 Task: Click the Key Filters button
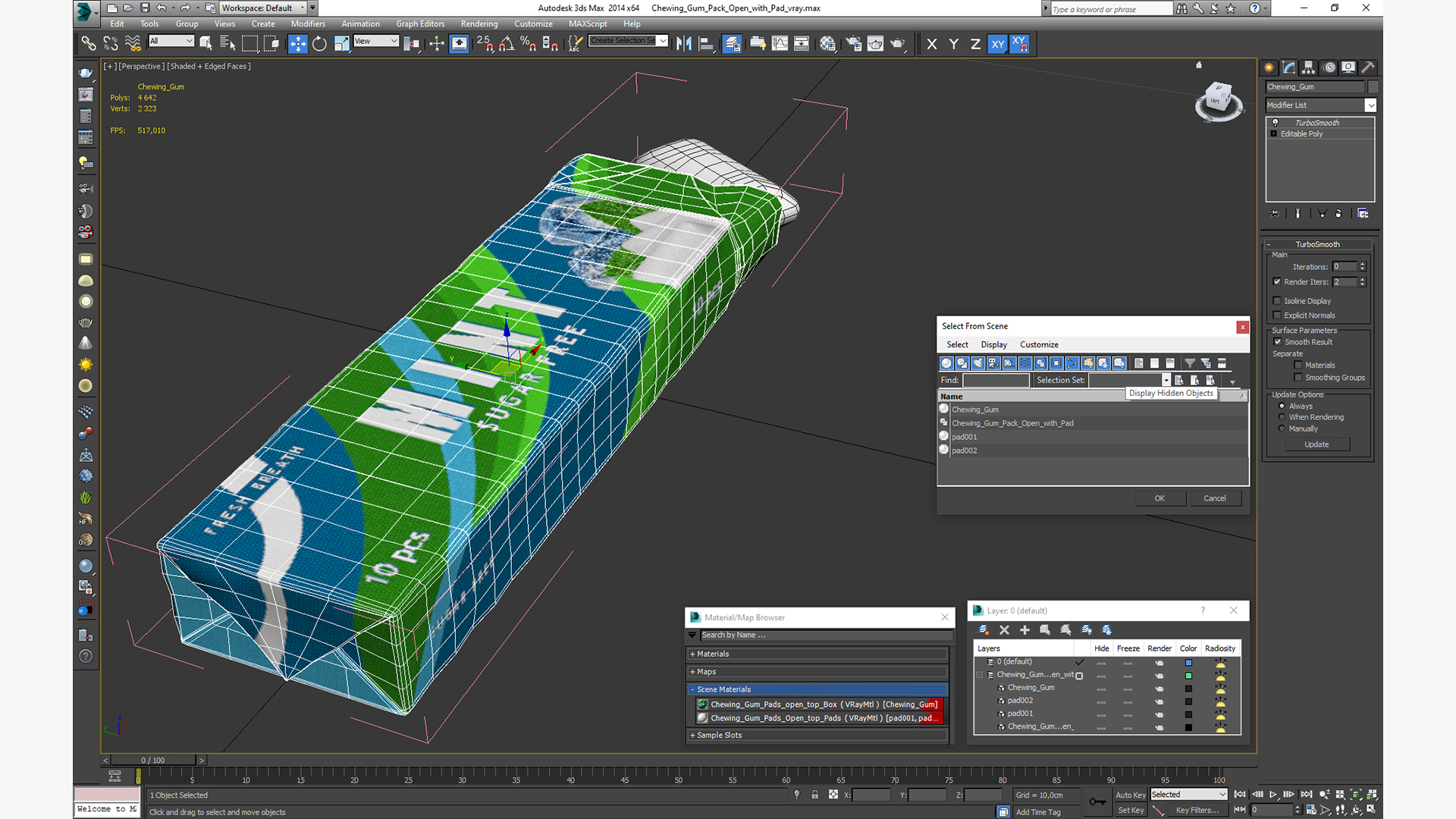pyautogui.click(x=1197, y=811)
